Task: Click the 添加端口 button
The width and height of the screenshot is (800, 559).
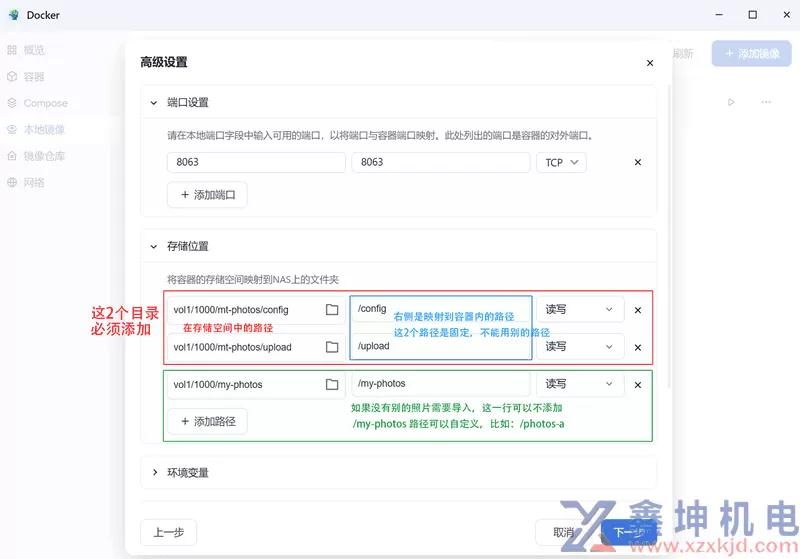Action: 207,195
